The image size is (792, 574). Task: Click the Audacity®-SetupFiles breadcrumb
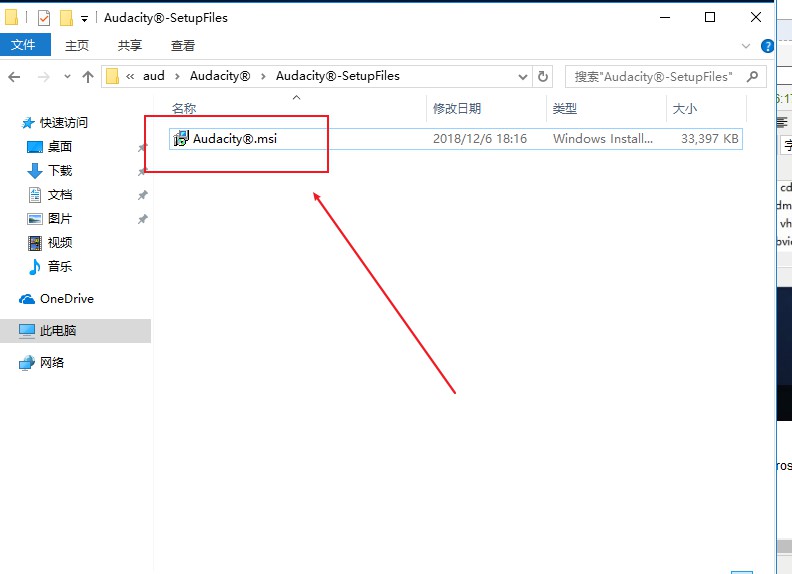tap(337, 76)
